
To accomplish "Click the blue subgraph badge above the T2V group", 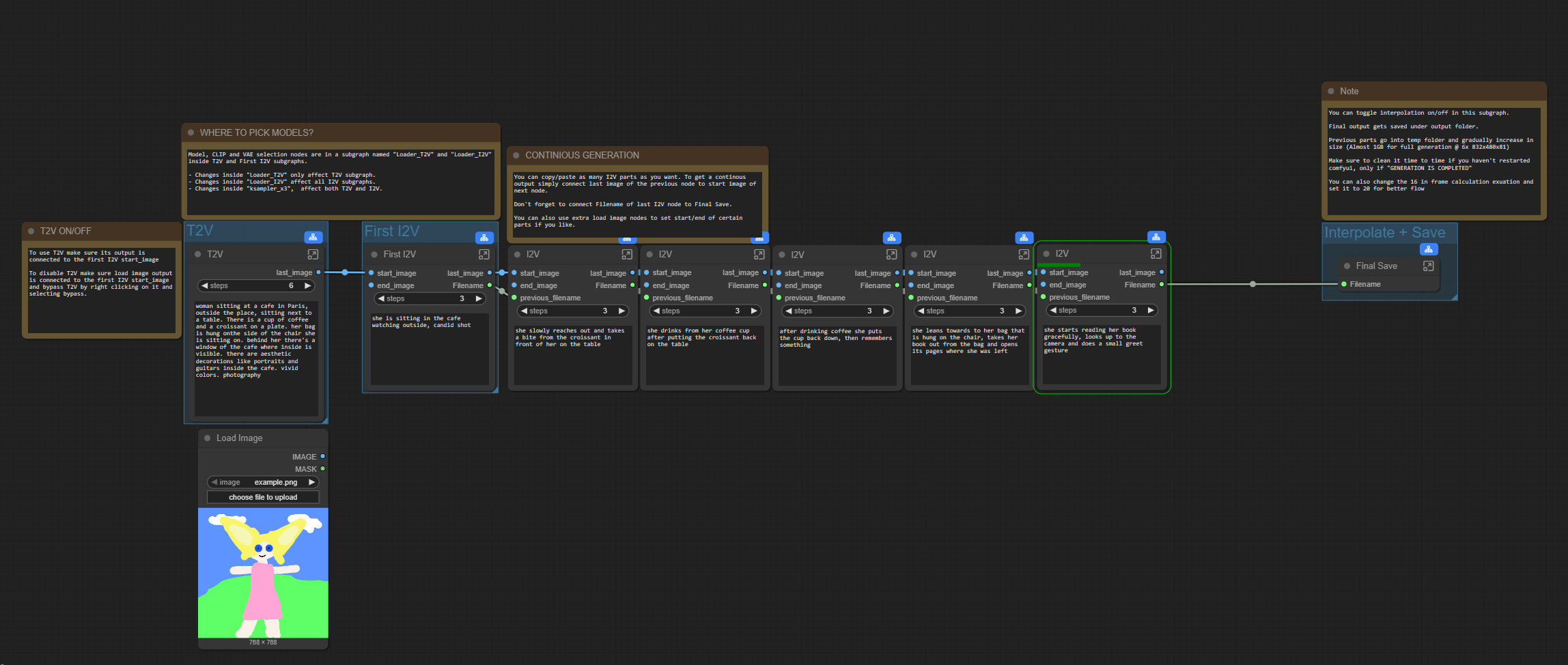I will click(313, 237).
